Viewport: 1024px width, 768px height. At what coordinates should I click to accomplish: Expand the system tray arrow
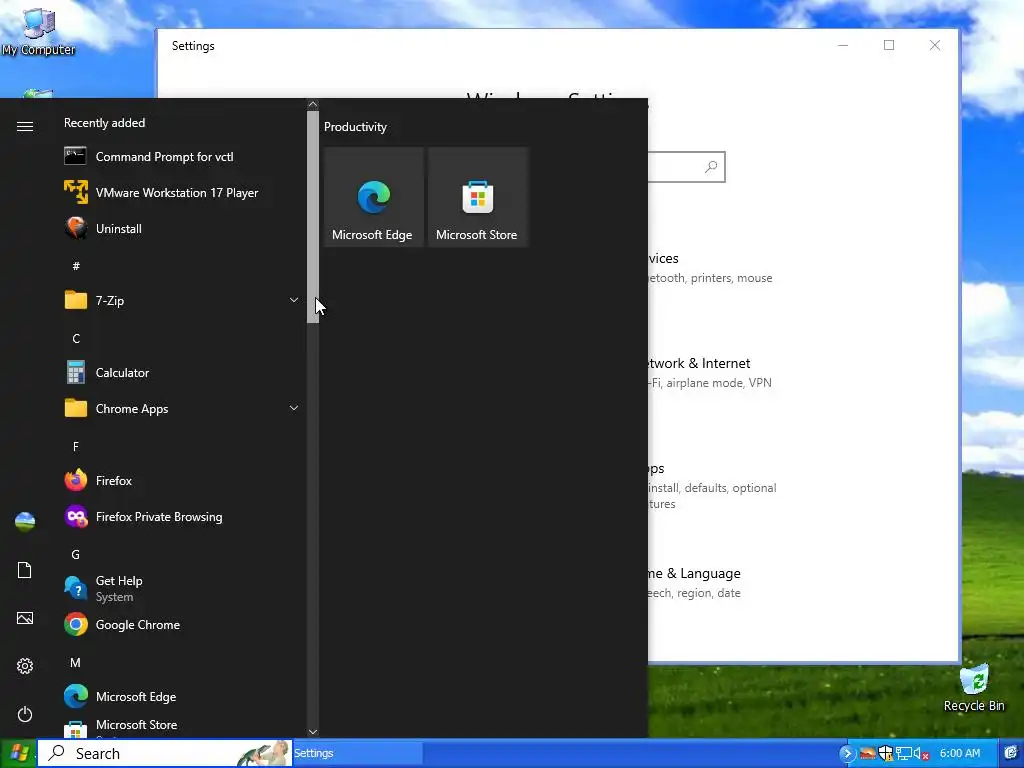(x=848, y=754)
